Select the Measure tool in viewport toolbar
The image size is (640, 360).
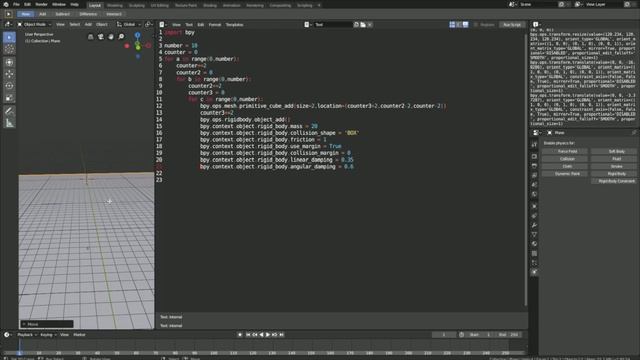pos(9,123)
